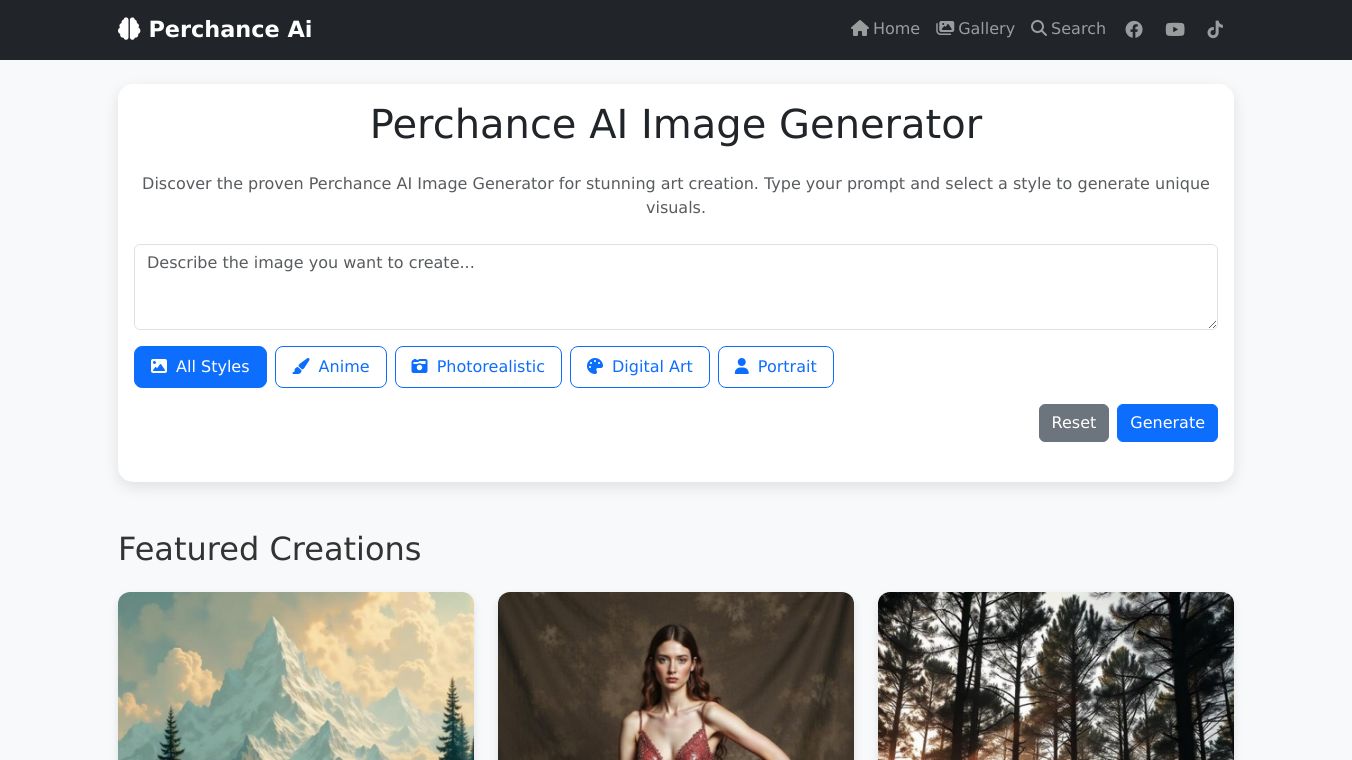Focus the image description prompt box
The image size is (1352, 760).
[676, 287]
